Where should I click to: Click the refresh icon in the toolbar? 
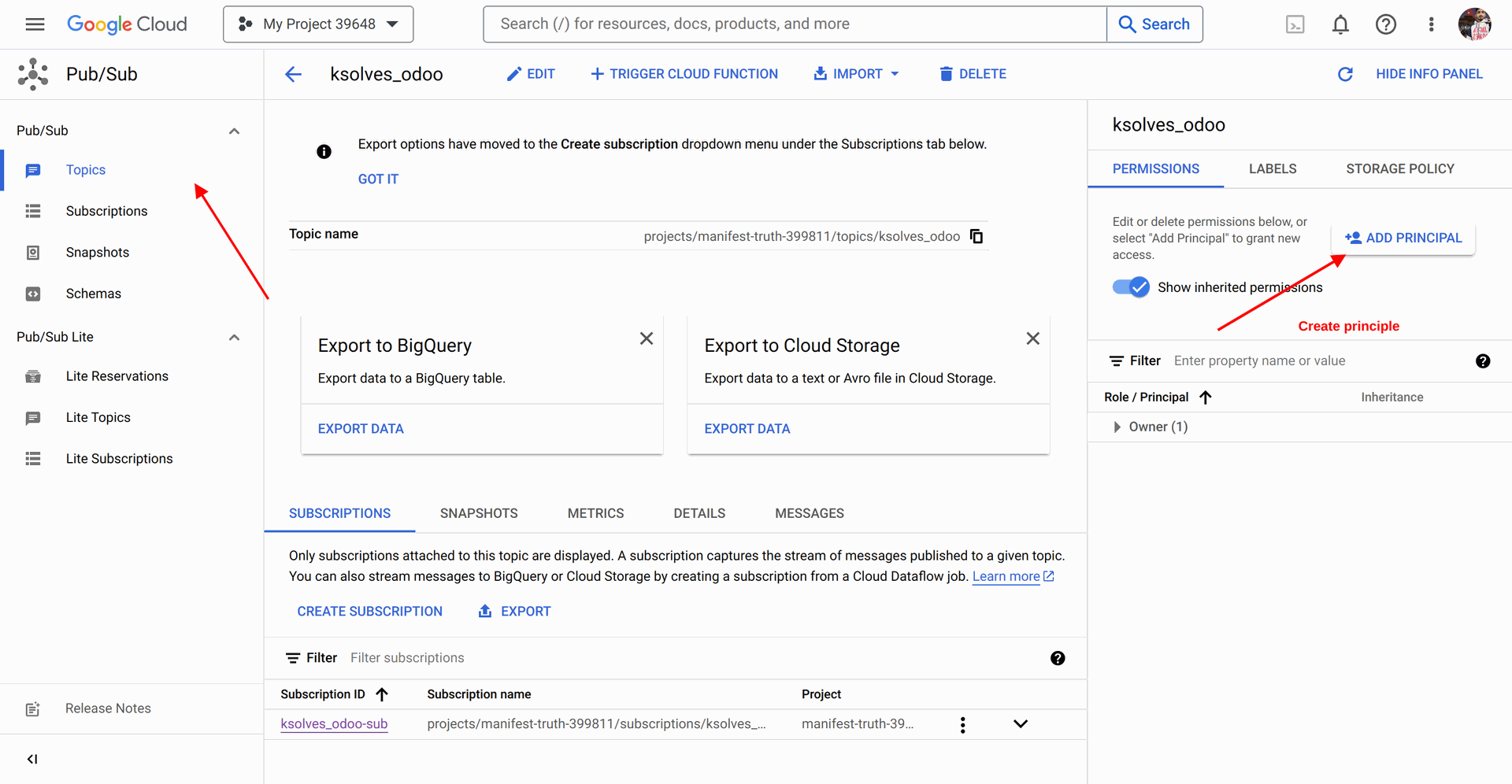point(1345,74)
